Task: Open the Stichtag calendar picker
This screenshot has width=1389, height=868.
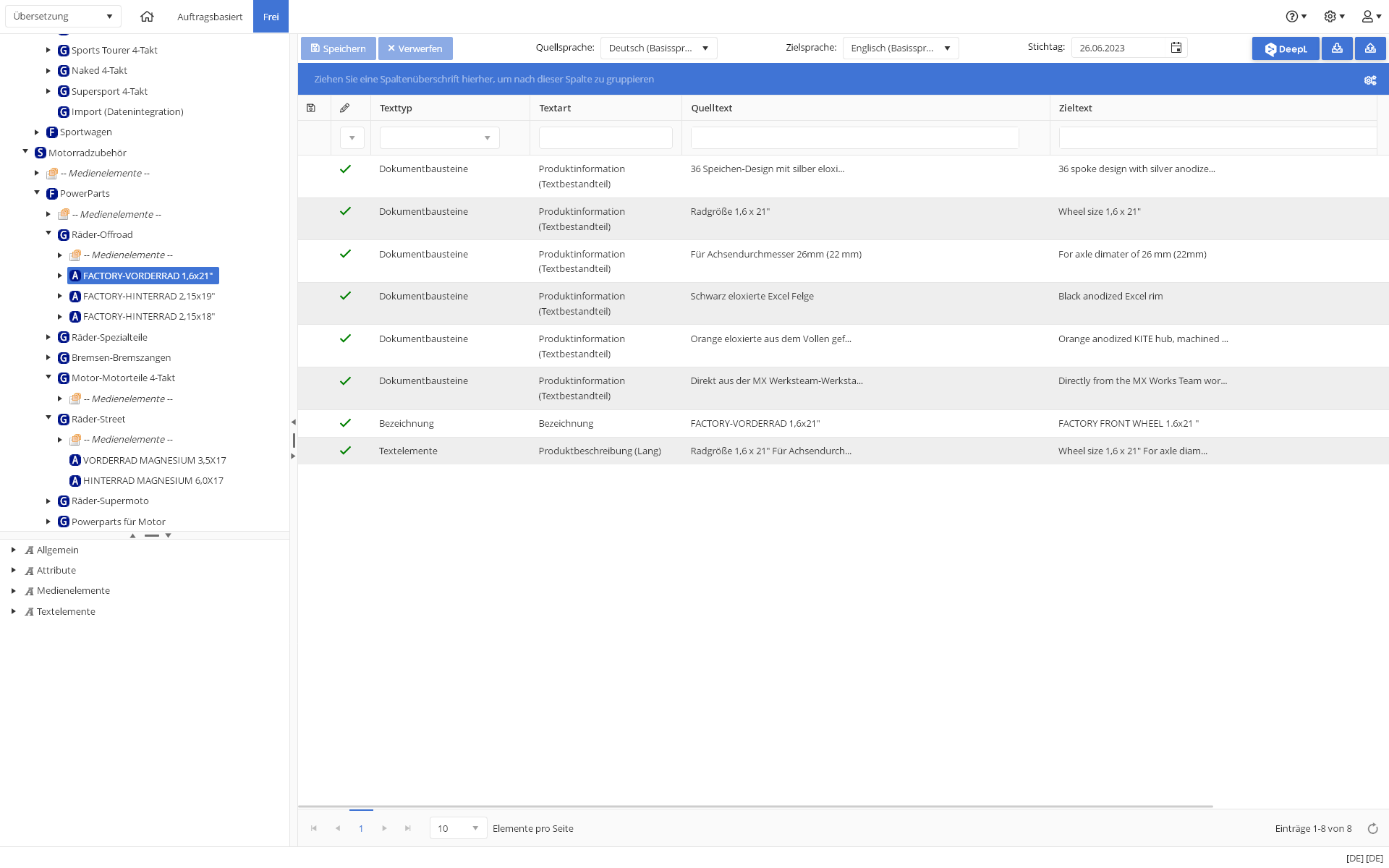Action: pos(1176,48)
